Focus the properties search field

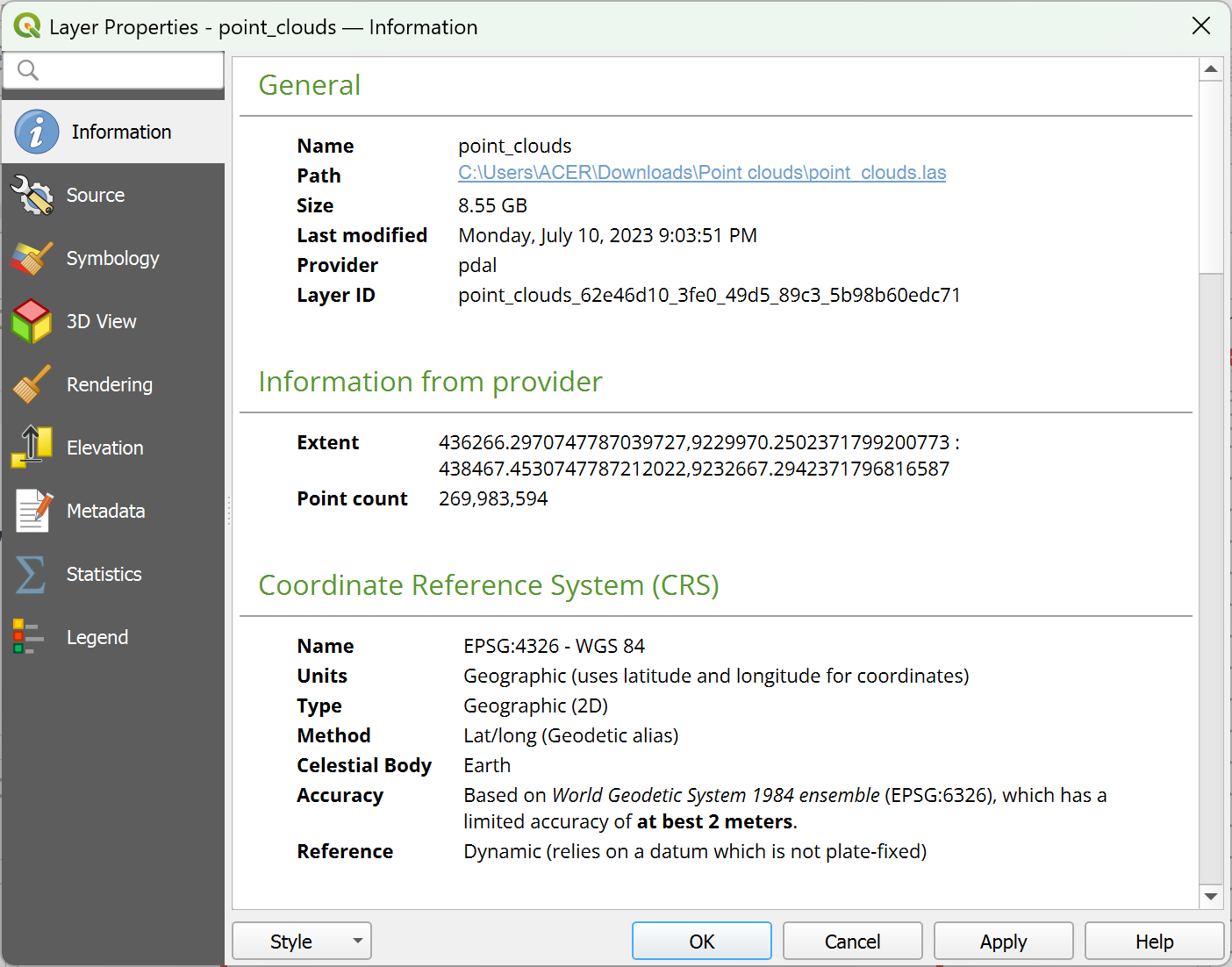point(113,70)
